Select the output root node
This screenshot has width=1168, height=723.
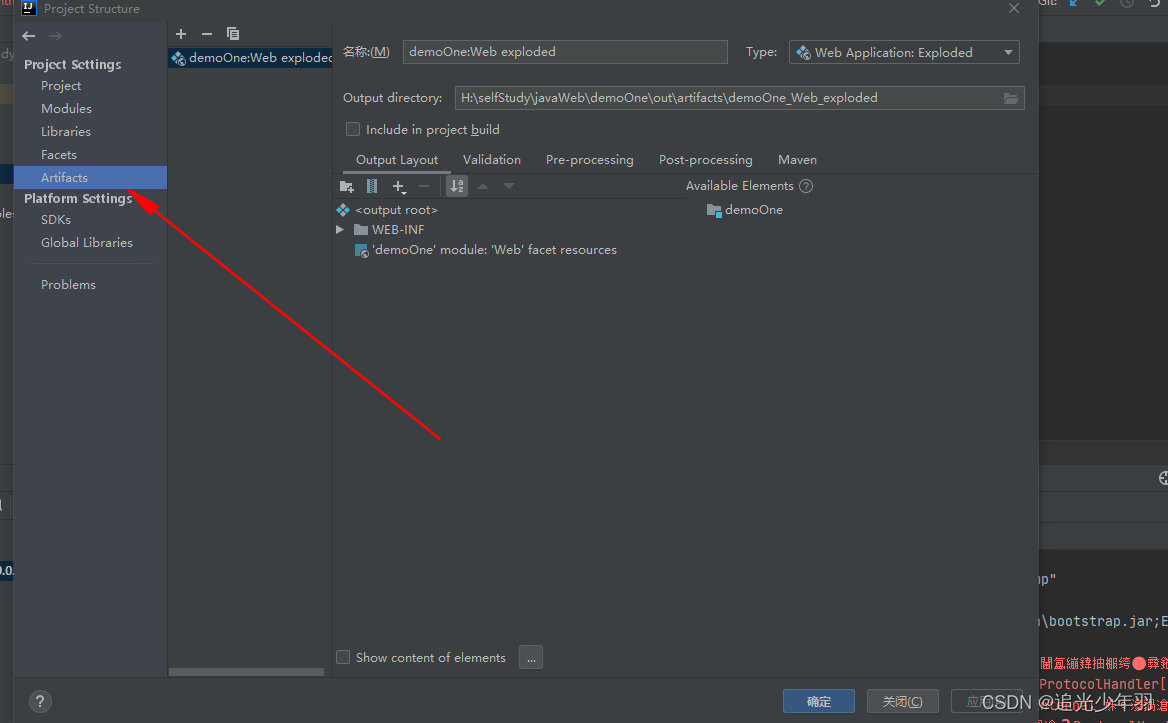point(387,210)
